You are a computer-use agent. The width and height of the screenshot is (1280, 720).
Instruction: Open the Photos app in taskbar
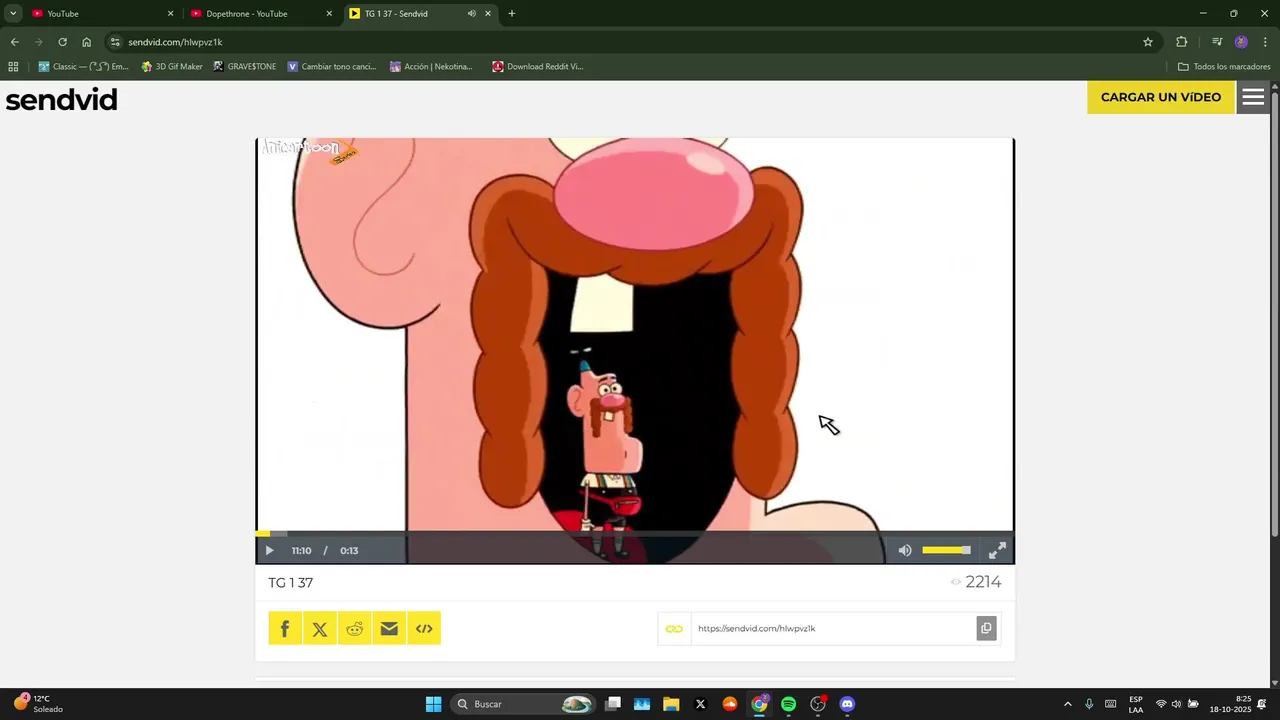[x=642, y=704]
